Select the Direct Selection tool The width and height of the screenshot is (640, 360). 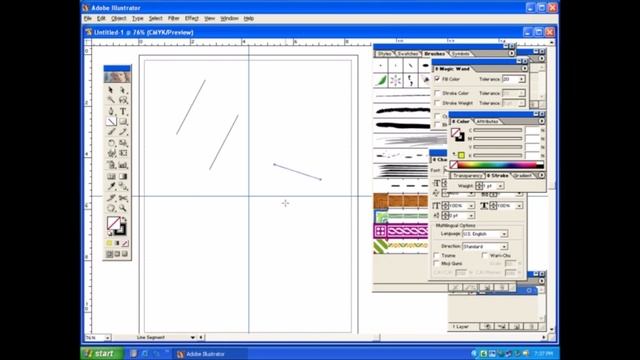pyautogui.click(x=123, y=90)
